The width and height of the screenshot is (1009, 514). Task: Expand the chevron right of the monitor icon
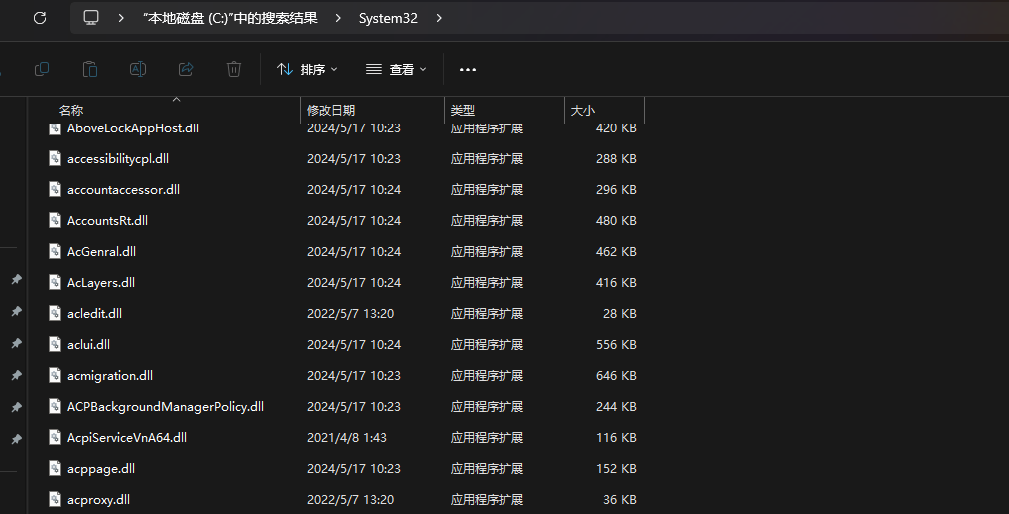click(x=121, y=18)
